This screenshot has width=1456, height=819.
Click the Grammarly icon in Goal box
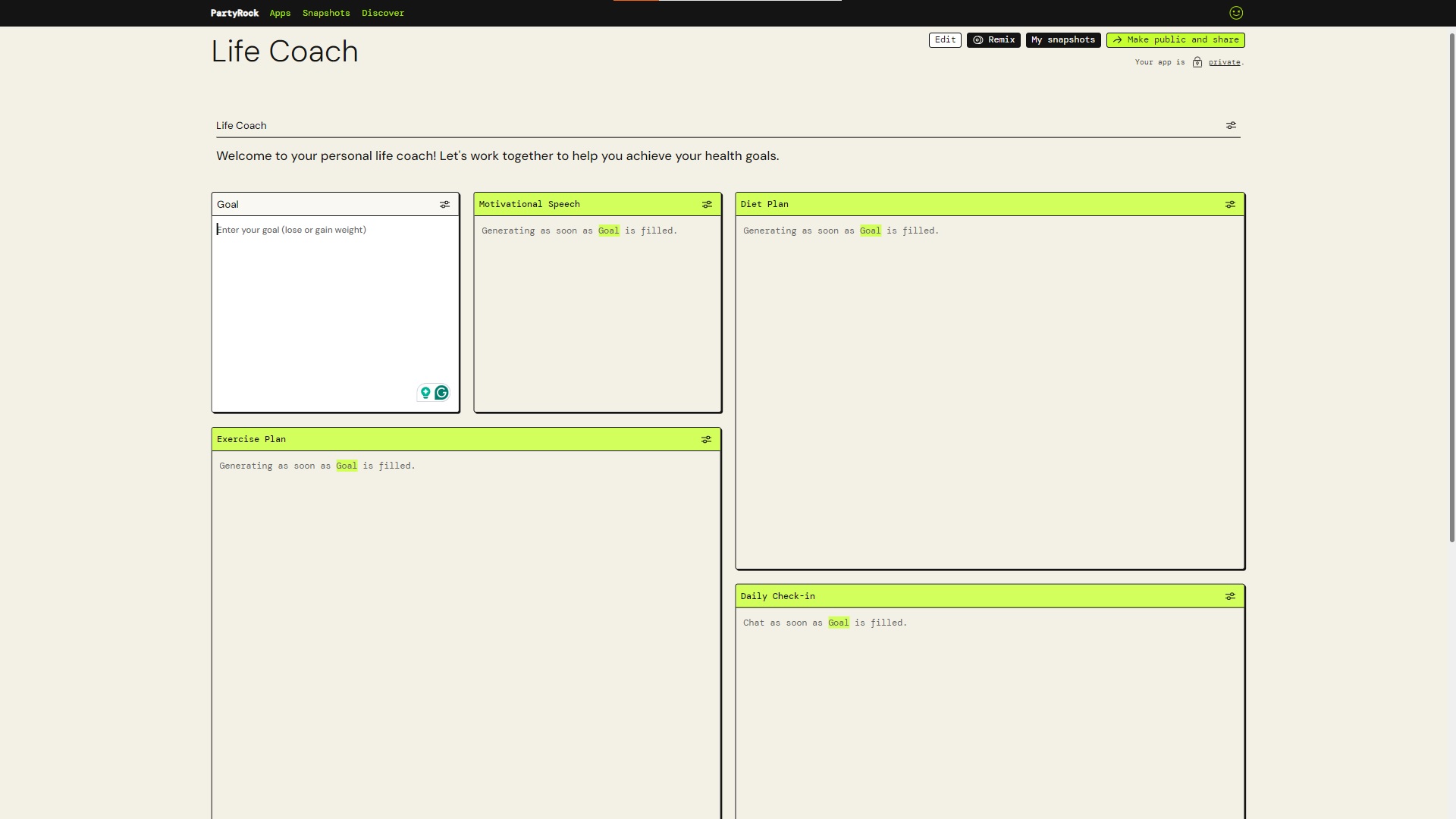click(x=441, y=393)
